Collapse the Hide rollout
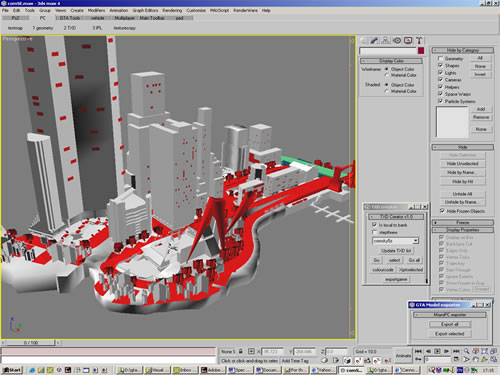500x375 pixels. [463, 147]
